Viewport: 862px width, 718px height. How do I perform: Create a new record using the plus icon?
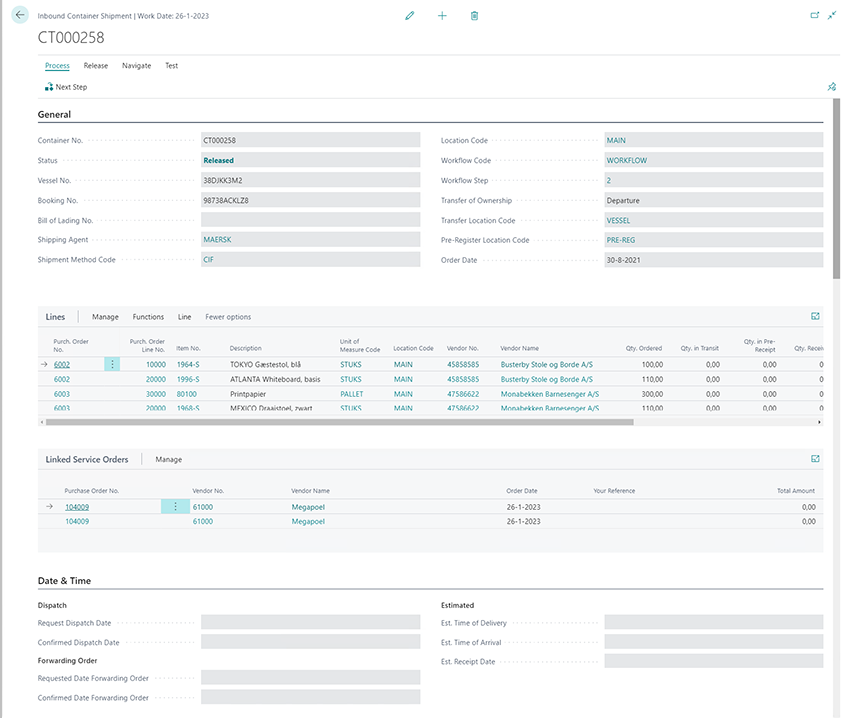tap(442, 15)
